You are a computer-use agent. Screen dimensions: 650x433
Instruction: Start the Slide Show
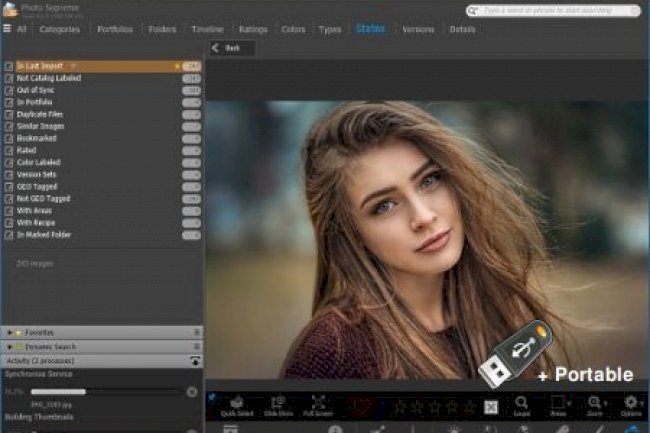point(278,406)
